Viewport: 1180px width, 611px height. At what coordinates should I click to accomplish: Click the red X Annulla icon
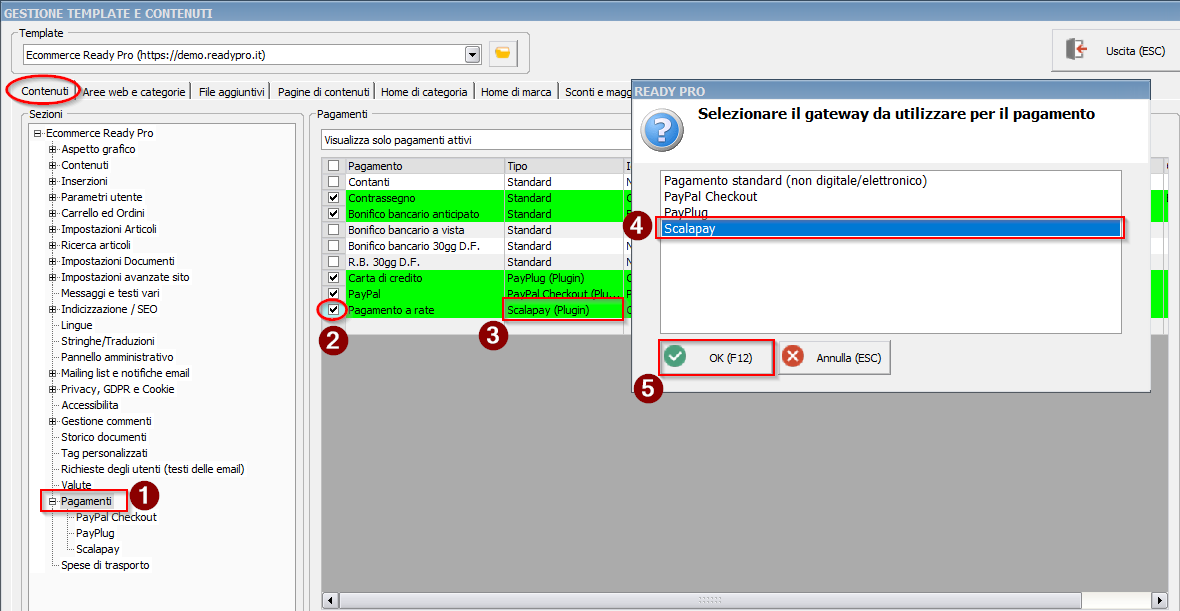[793, 357]
